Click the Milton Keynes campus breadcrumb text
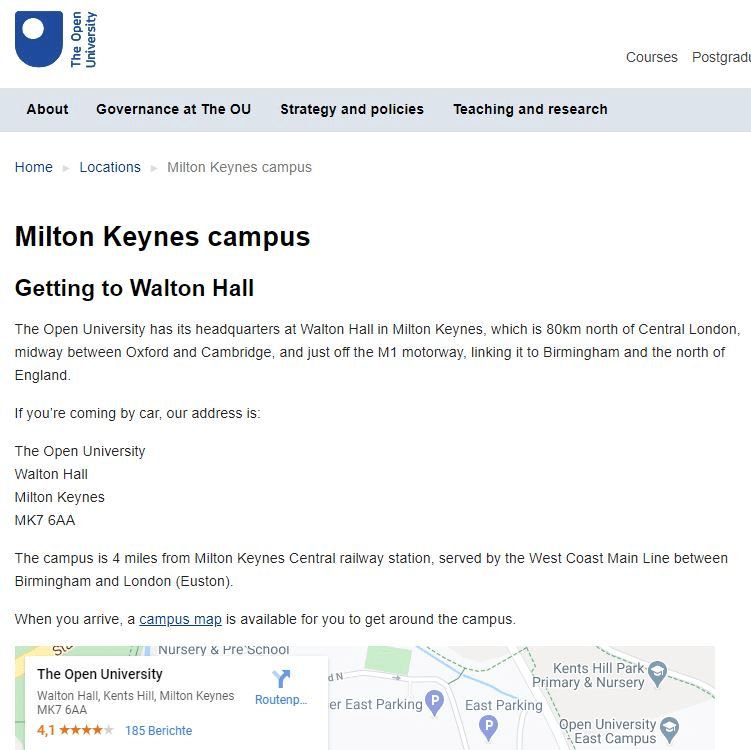Viewport: 751px width, 750px height. point(239,167)
